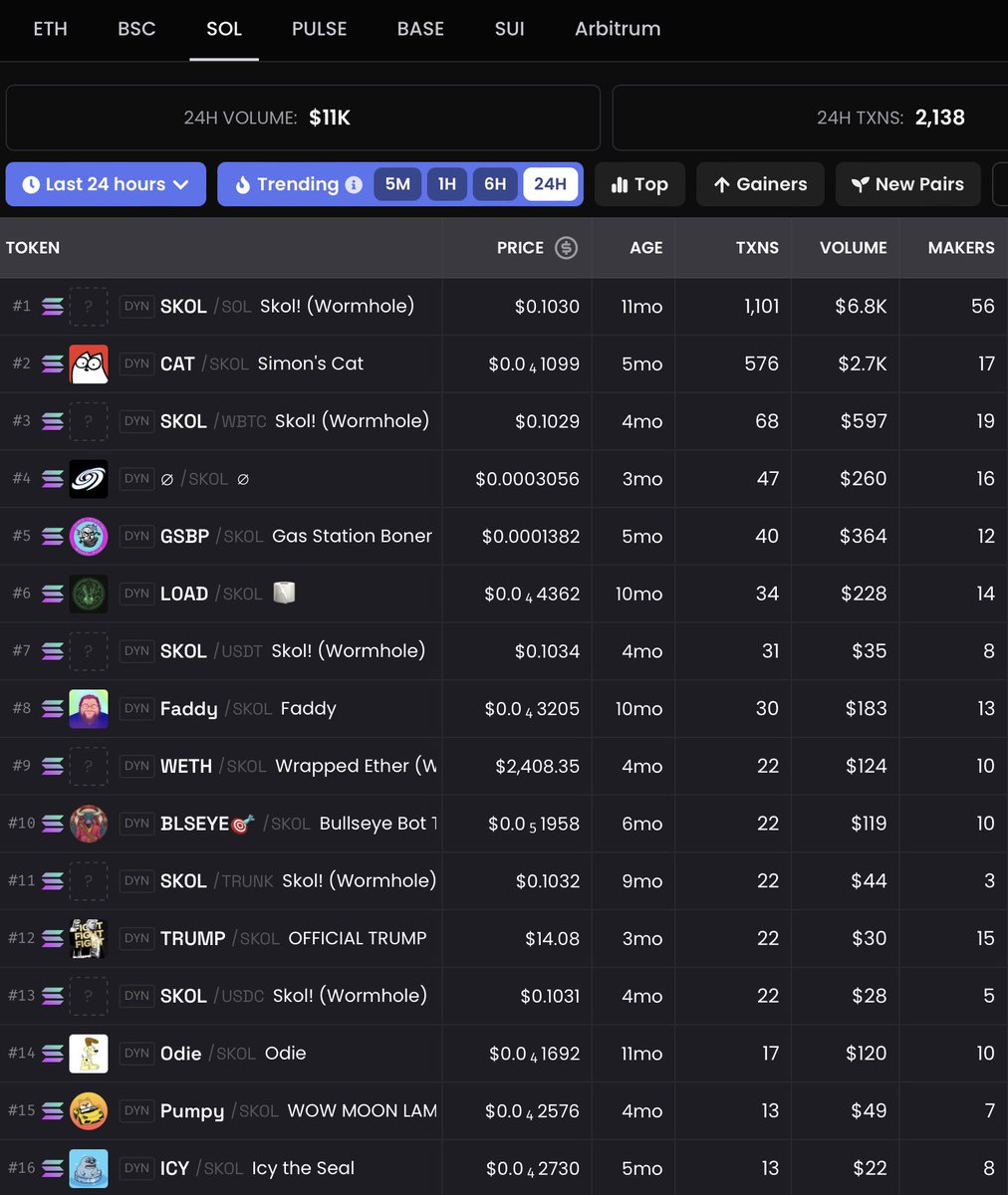This screenshot has width=1008, height=1195.
Task: Click the 24H TXNS 2,138 stat box
Action: click(810, 118)
